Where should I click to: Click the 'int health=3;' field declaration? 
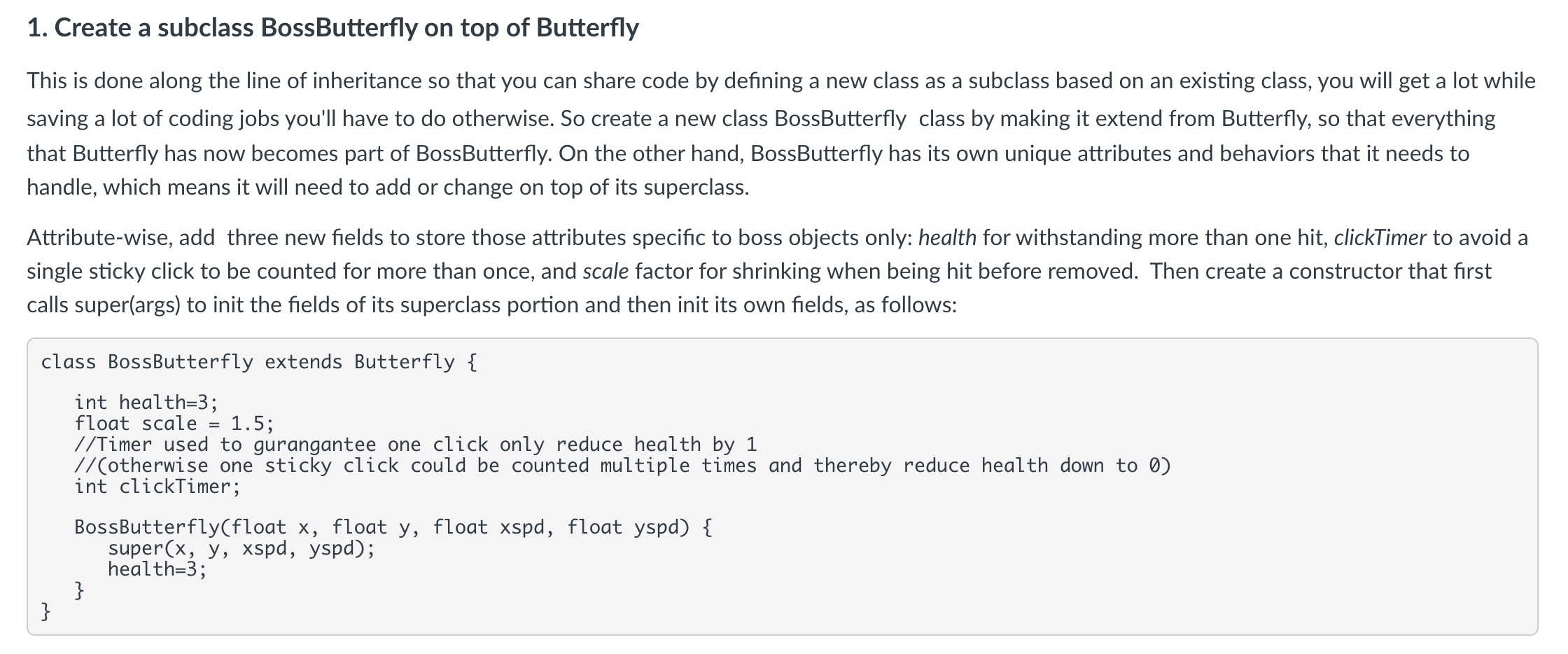pyautogui.click(x=146, y=403)
